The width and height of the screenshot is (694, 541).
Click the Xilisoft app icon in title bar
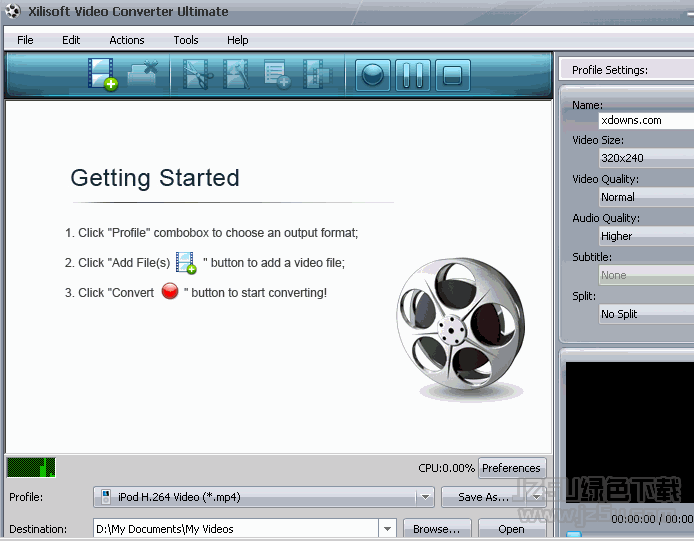tap(12, 11)
